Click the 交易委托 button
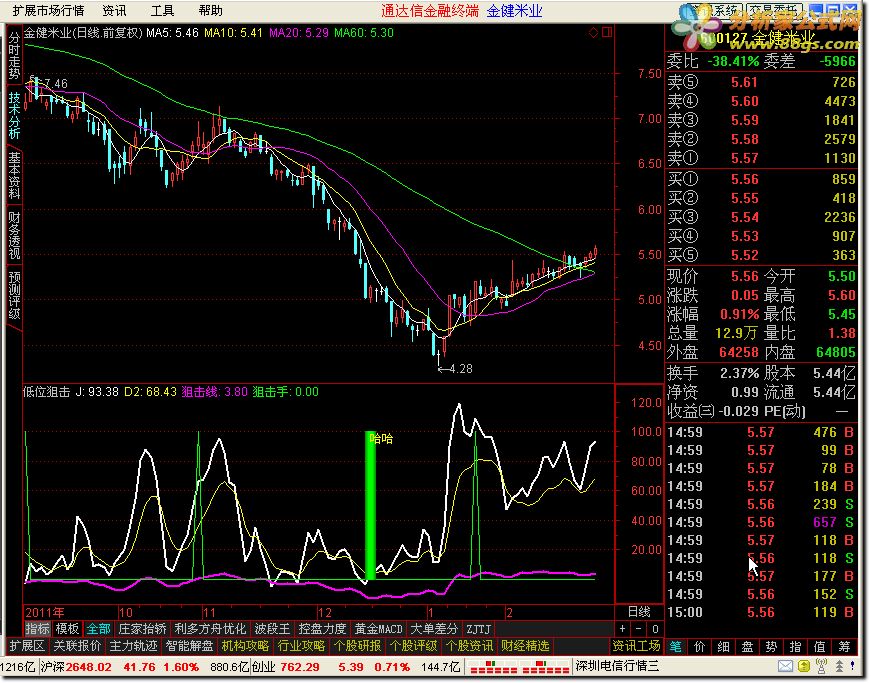 [x=774, y=9]
